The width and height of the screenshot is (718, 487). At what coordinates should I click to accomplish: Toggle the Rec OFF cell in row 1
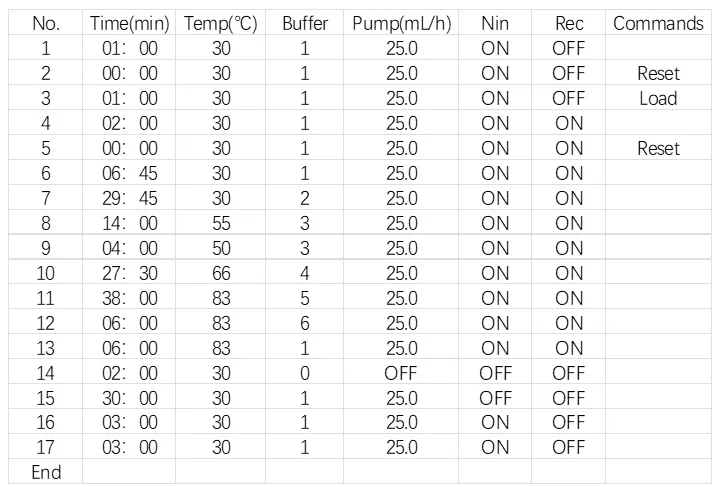[569, 48]
